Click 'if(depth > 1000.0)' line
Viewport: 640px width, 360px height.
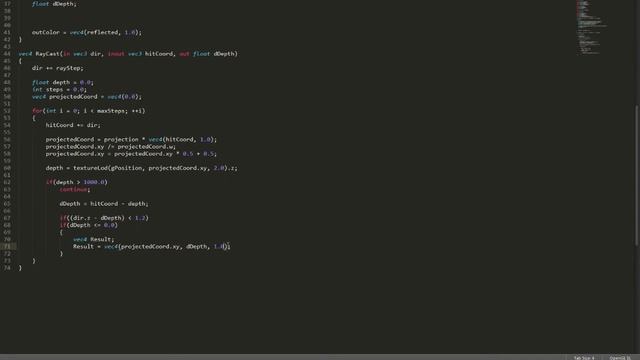click(x=76, y=182)
